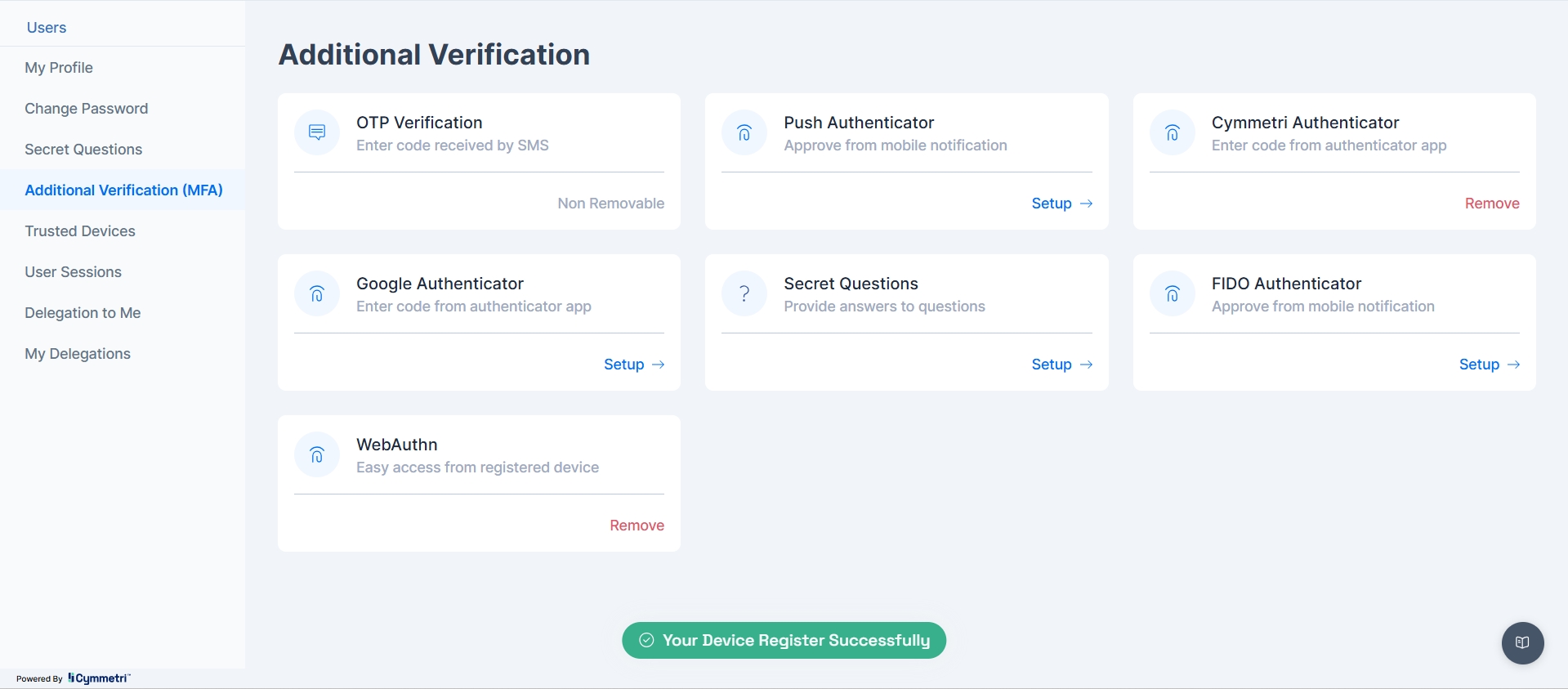Click the Google Authenticator fingerprint icon
This screenshot has width=1568, height=689.
click(x=317, y=293)
